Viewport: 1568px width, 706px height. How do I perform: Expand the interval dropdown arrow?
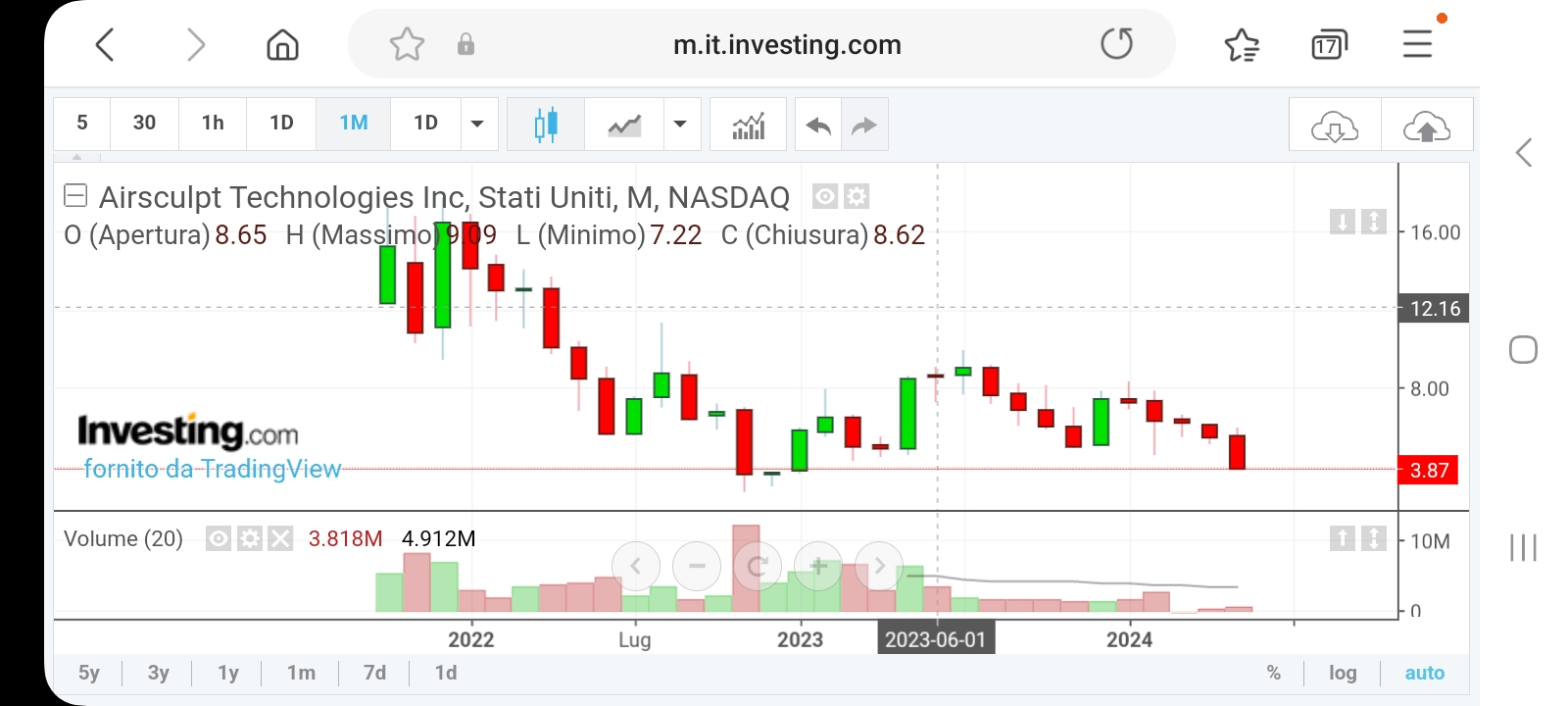tap(478, 124)
